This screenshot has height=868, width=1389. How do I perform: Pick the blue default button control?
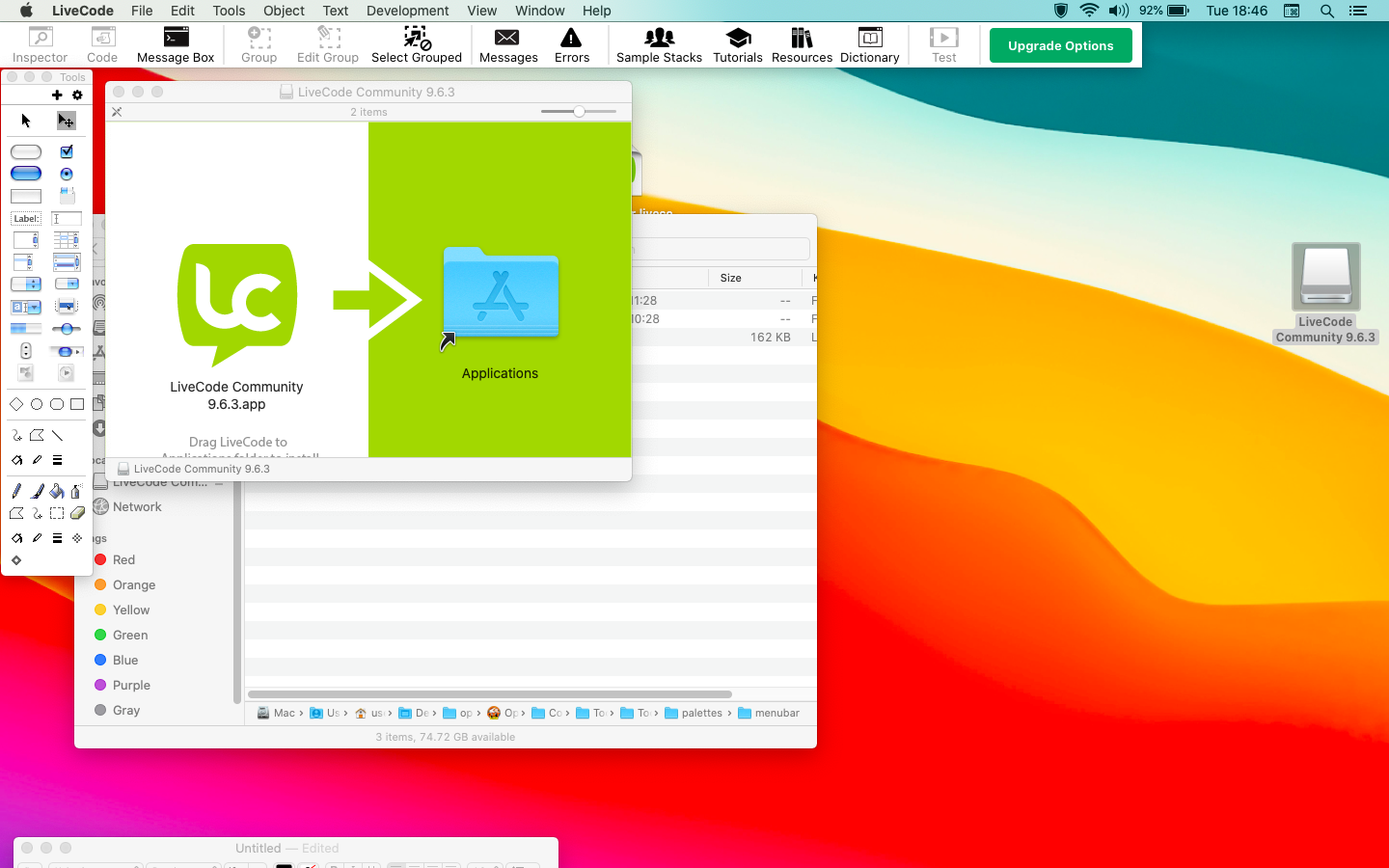coord(26,174)
